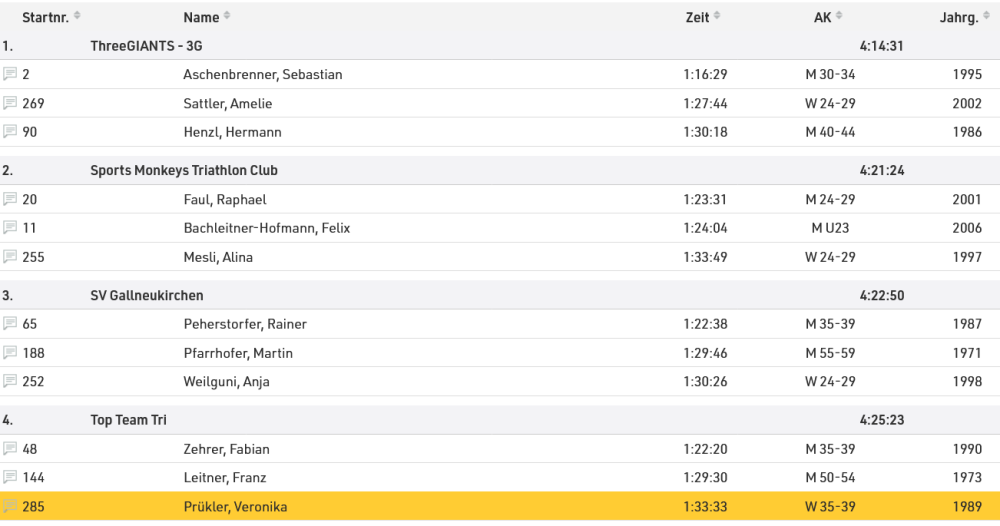Image resolution: width=1000 pixels, height=526 pixels.
Task: Open Bachleitner-Hofmann, Felix participant entry
Action: coord(269,228)
